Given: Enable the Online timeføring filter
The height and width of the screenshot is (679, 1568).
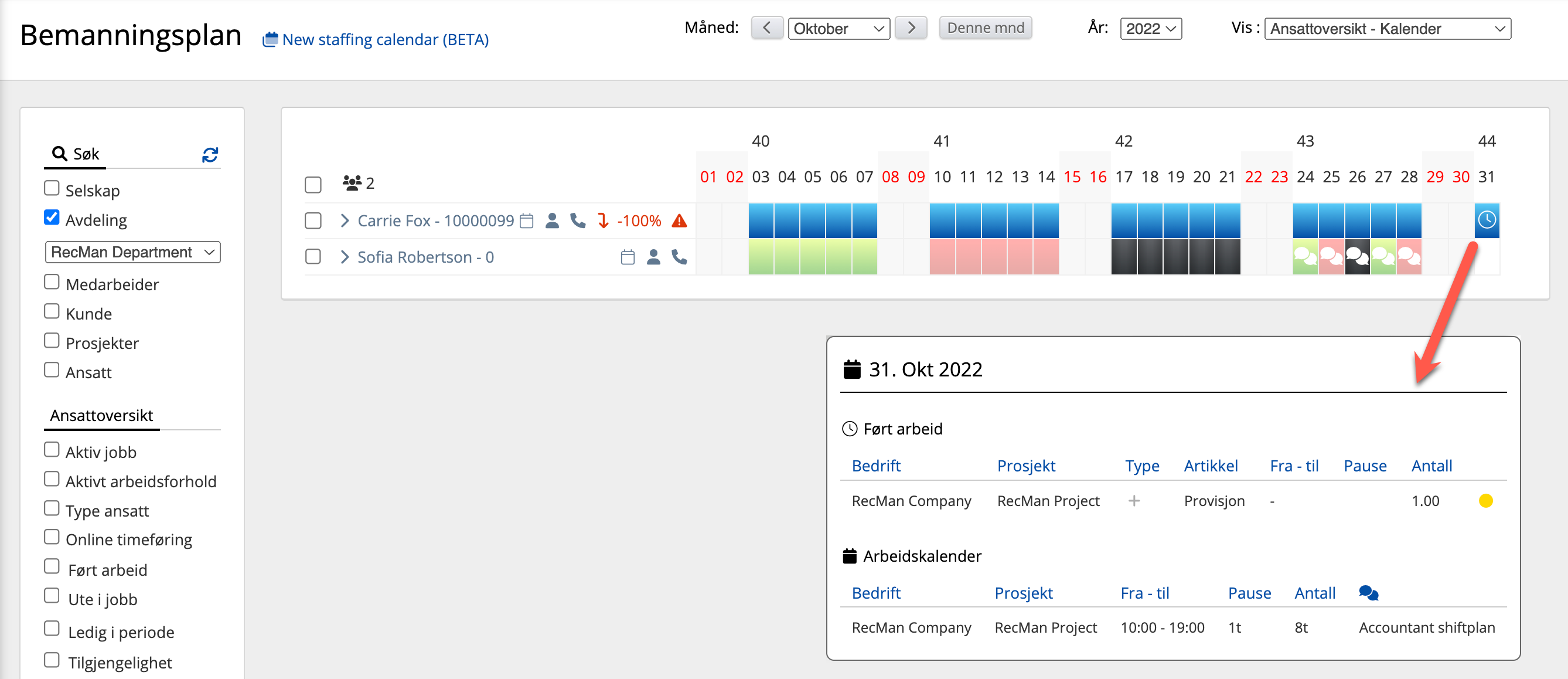Looking at the screenshot, I should tap(52, 538).
